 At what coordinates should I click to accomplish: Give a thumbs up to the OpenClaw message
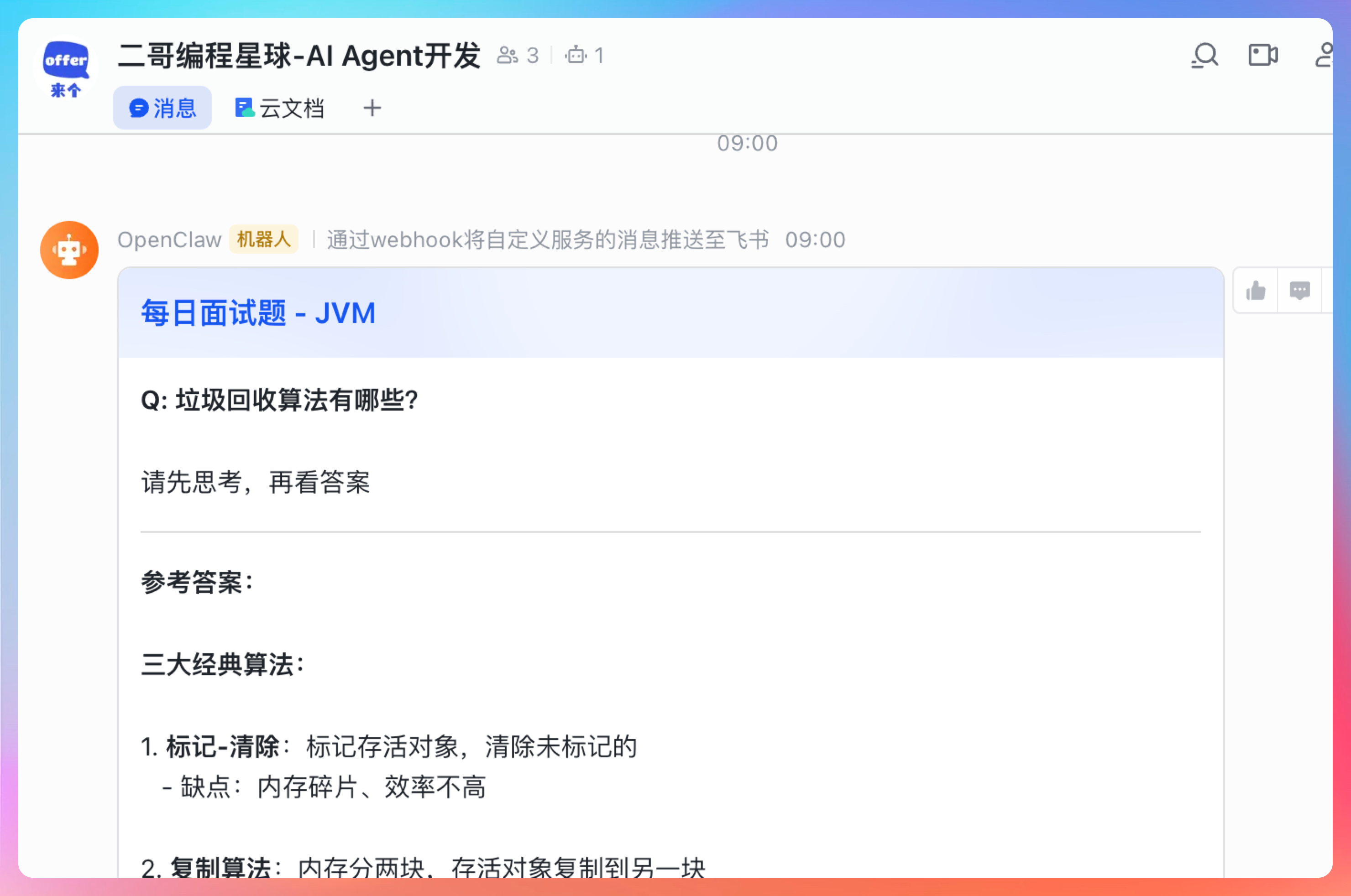(1256, 291)
